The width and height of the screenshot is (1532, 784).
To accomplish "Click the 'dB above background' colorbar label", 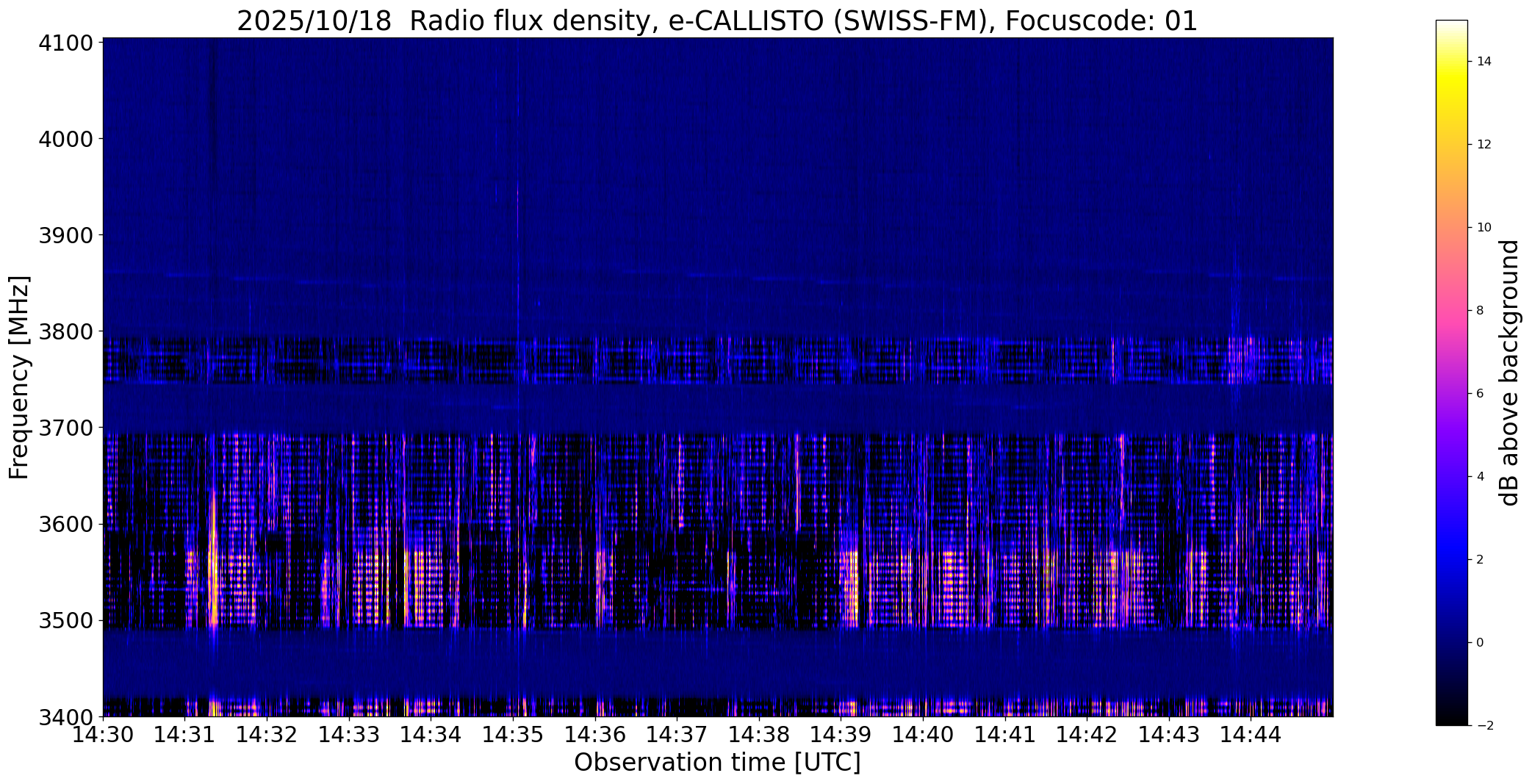I will pyautogui.click(x=1510, y=373).
